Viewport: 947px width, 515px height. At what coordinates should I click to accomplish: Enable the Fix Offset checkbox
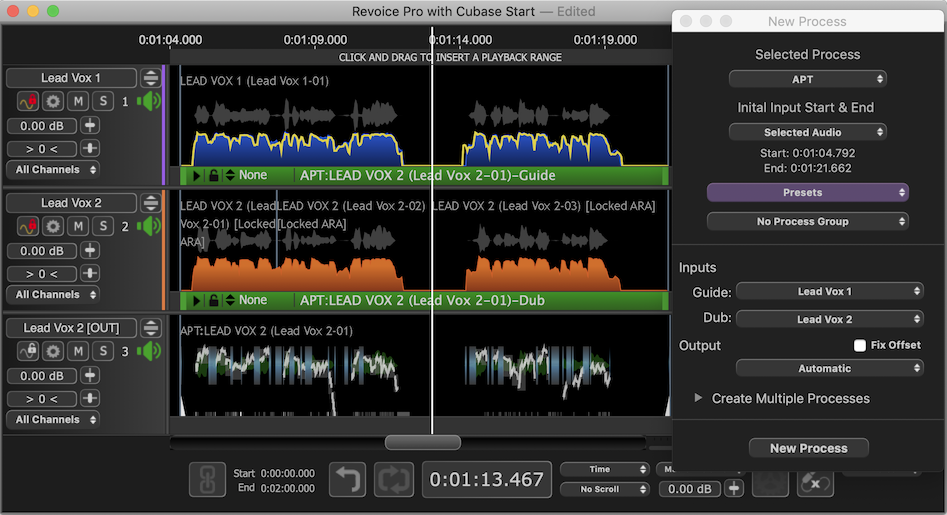click(x=859, y=345)
